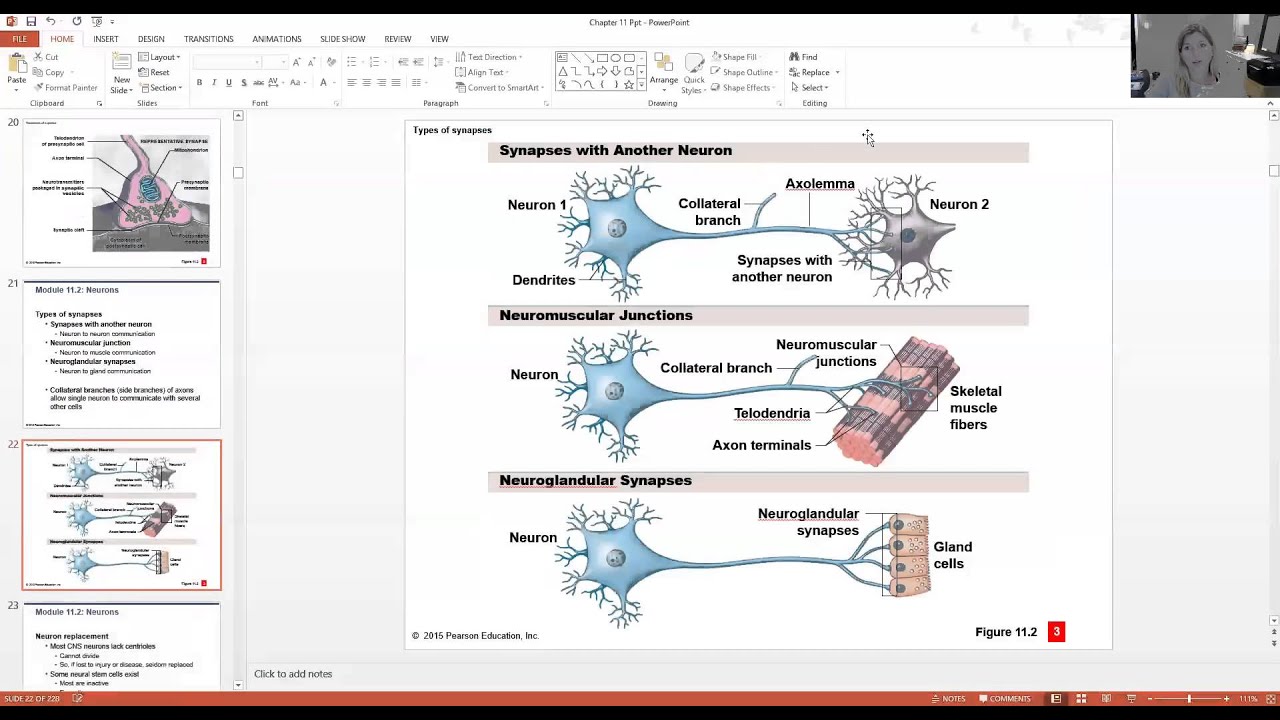Insert a rectangle from shapes gallery
Screen dimensions: 1280x720
[x=602, y=58]
